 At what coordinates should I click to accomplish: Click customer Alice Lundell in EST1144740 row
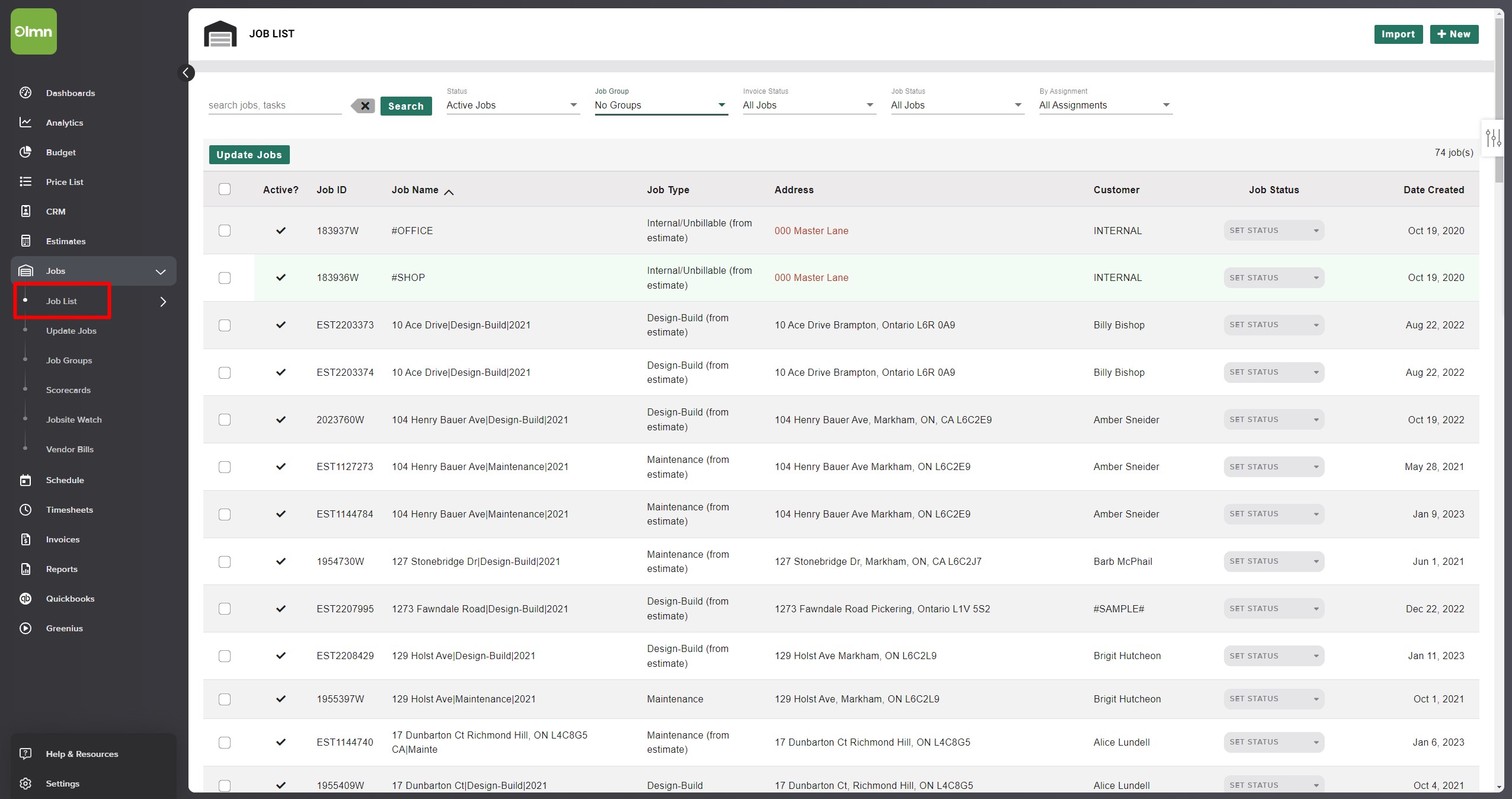click(x=1121, y=742)
